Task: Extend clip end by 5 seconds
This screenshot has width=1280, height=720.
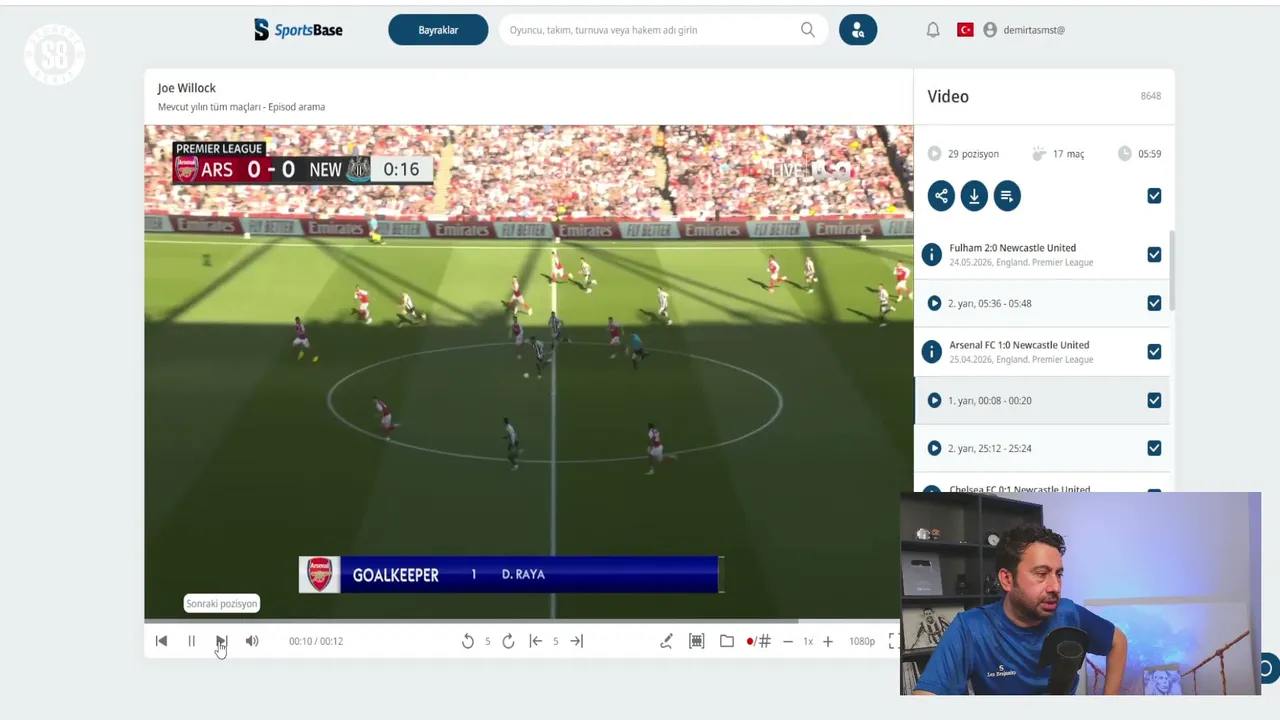Action: pos(576,641)
